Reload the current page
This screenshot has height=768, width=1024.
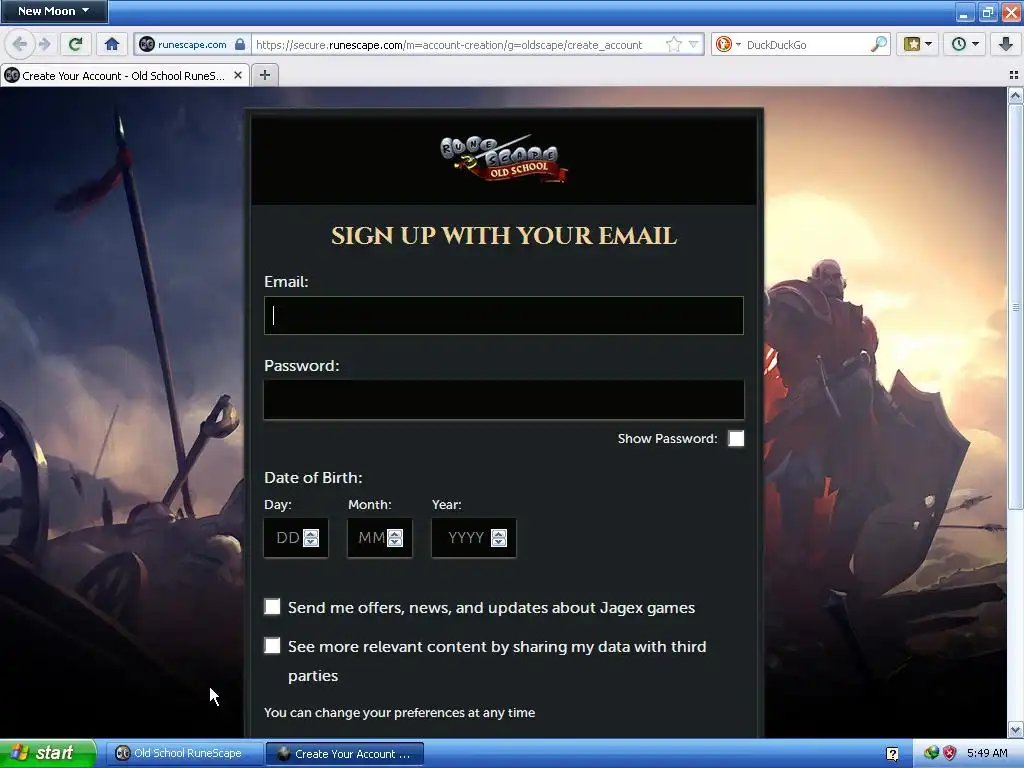[75, 44]
